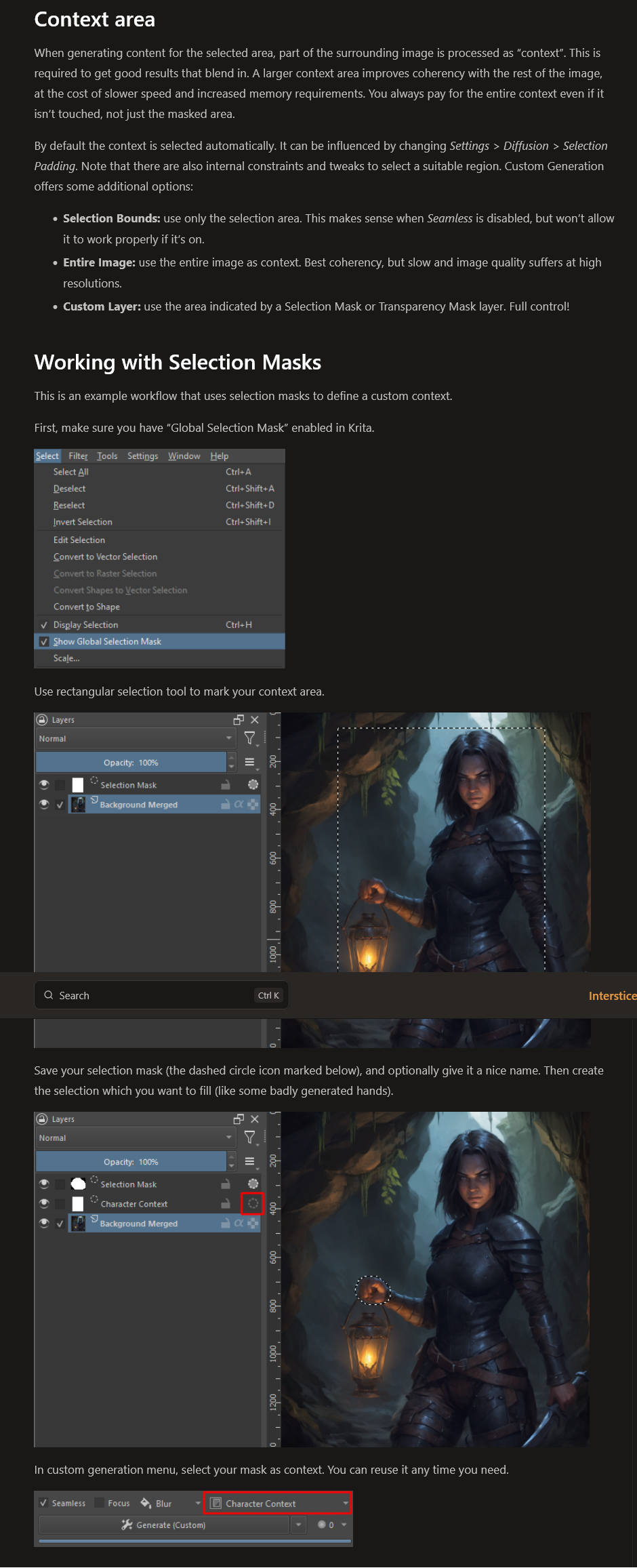Enable the Focus checkbox
637x1568 pixels.
tap(100, 1504)
